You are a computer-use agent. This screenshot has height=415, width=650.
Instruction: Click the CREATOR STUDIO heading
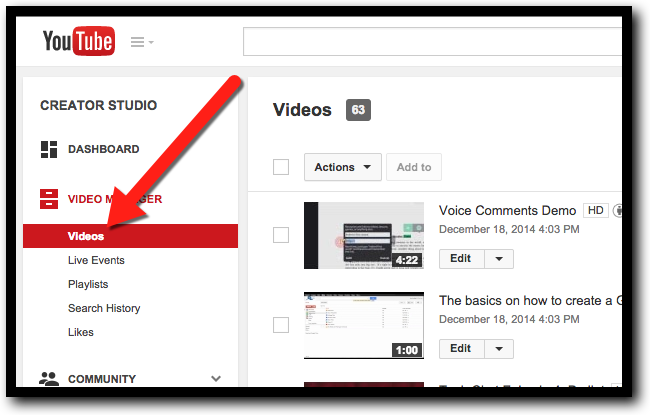[x=99, y=105]
